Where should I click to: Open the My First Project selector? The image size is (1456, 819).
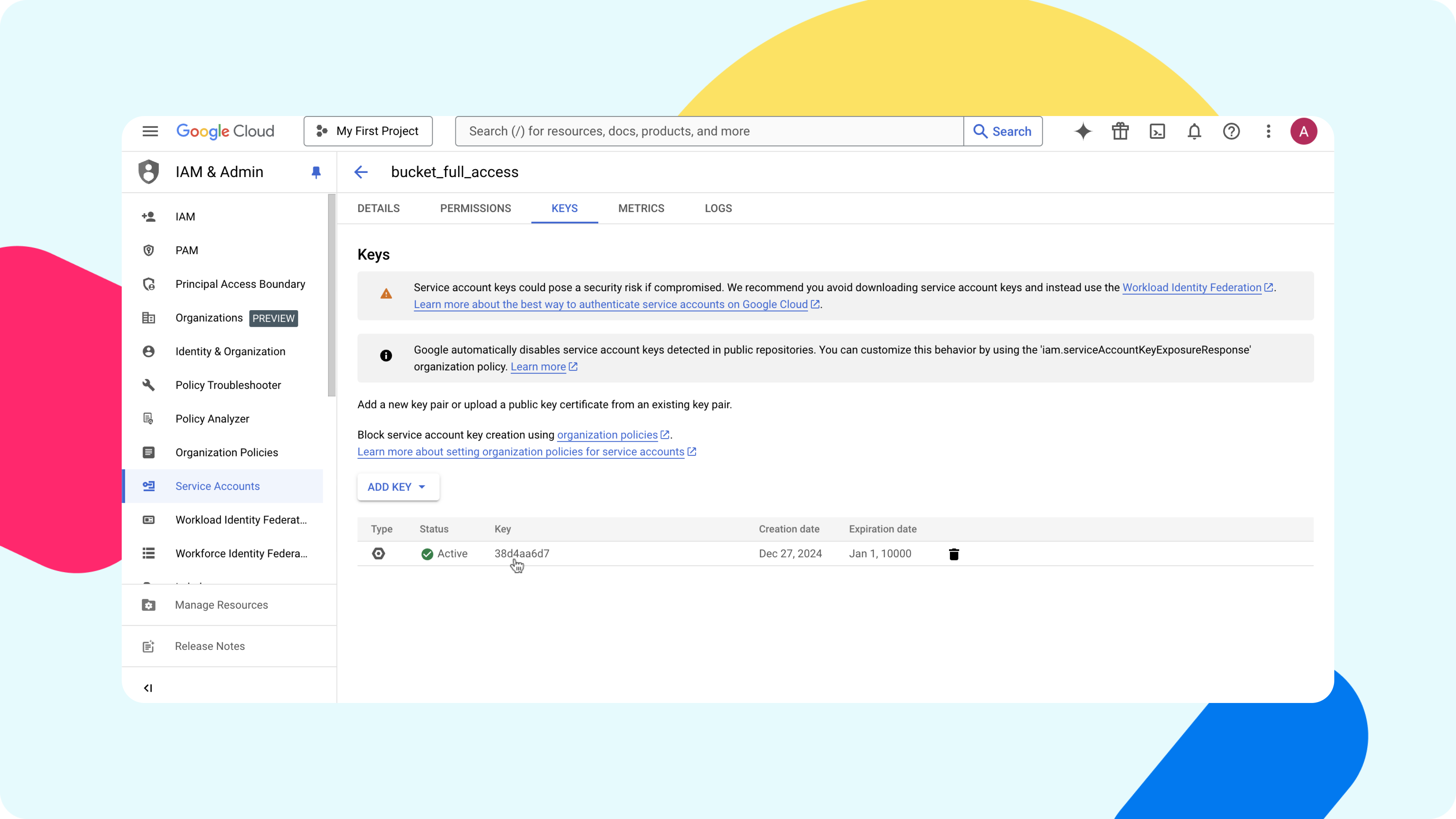pos(368,131)
